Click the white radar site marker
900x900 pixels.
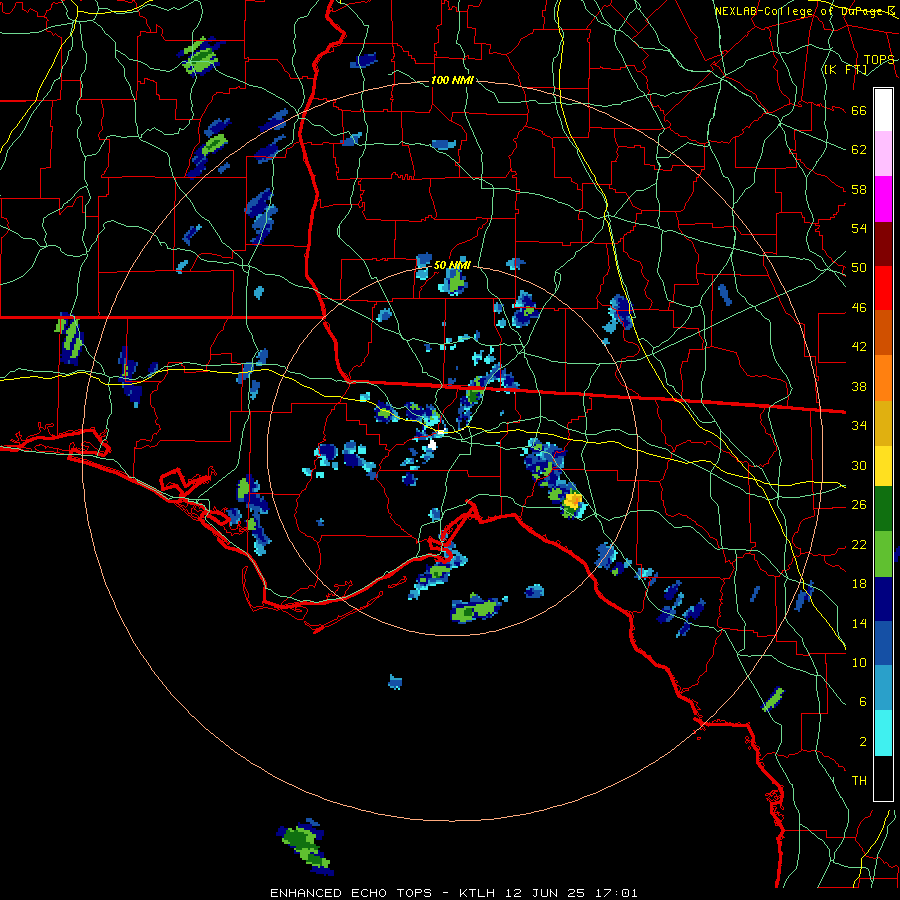coord(432,444)
